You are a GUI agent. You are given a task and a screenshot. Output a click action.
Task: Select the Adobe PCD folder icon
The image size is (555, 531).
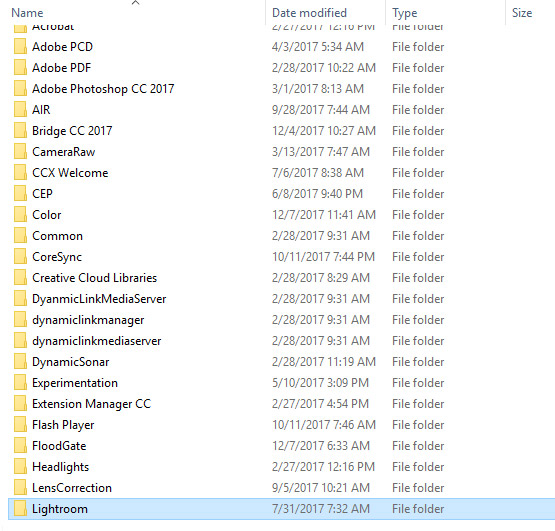pyautogui.click(x=21, y=47)
